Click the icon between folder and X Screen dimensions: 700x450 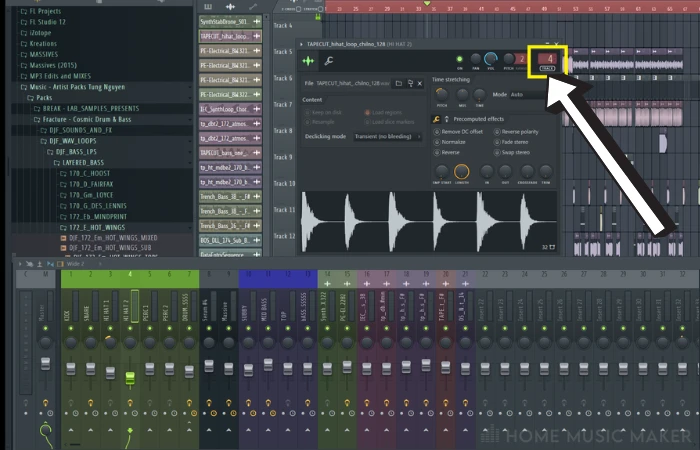click(x=410, y=83)
